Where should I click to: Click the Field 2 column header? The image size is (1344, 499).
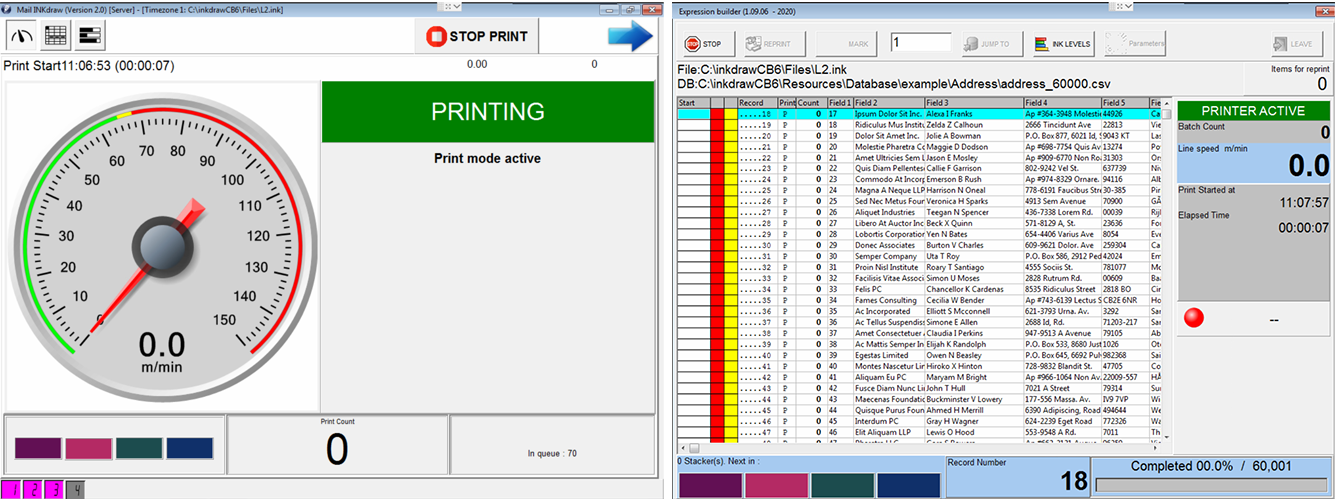[889, 103]
